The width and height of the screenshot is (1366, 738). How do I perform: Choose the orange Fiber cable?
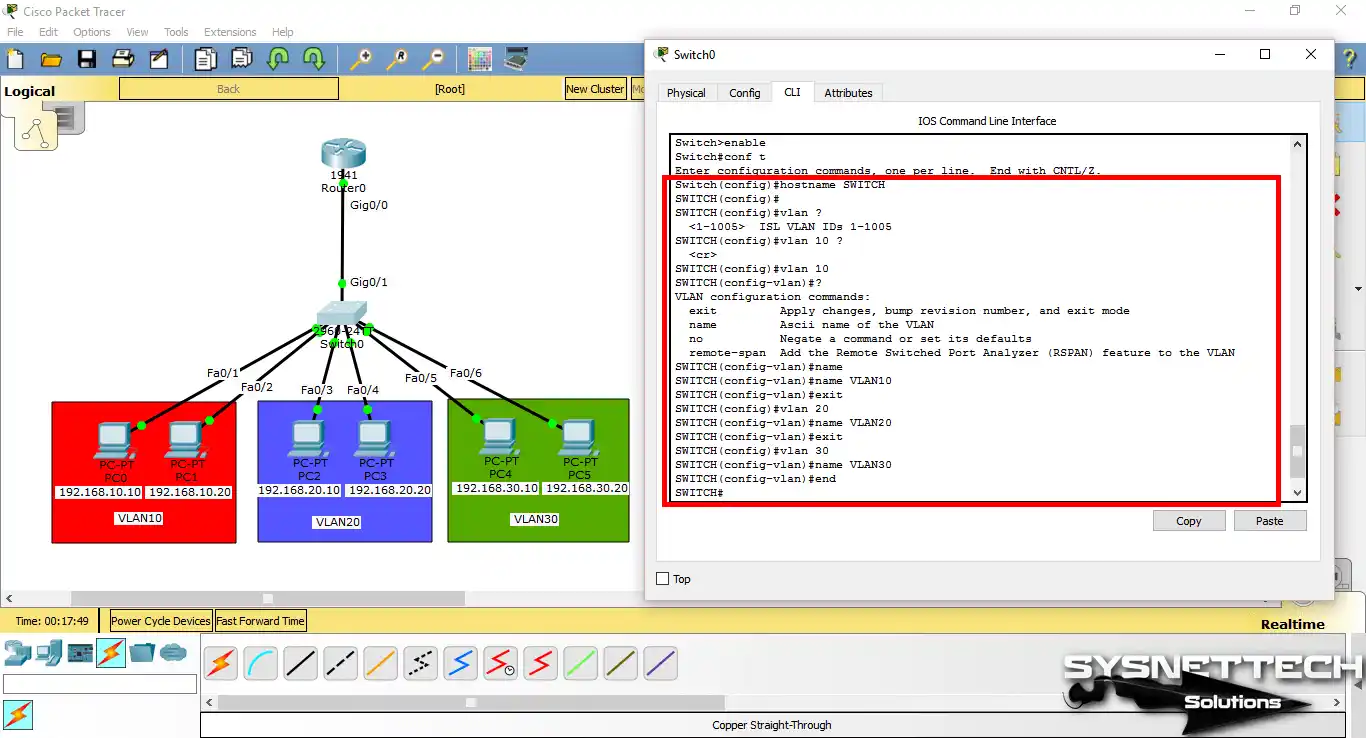click(380, 663)
